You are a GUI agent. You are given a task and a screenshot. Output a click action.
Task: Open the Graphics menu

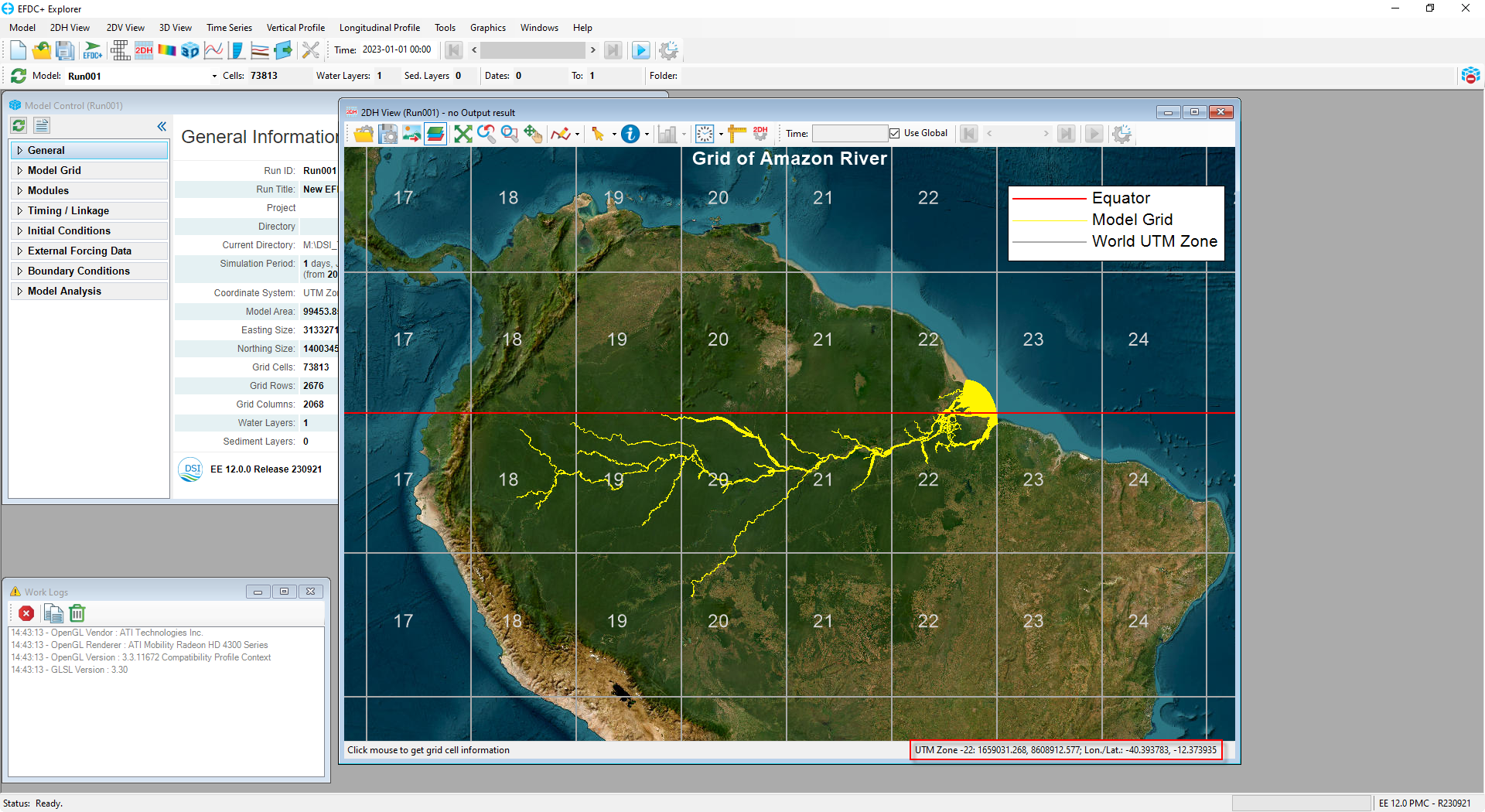pyautogui.click(x=487, y=27)
